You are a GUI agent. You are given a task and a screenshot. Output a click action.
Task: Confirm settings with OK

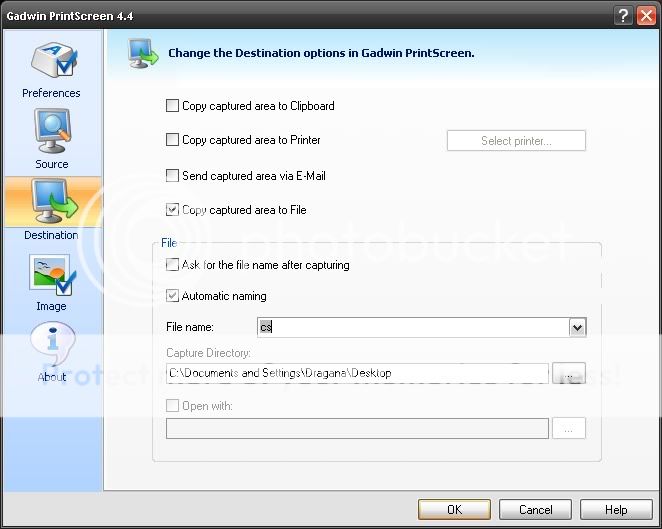click(454, 510)
